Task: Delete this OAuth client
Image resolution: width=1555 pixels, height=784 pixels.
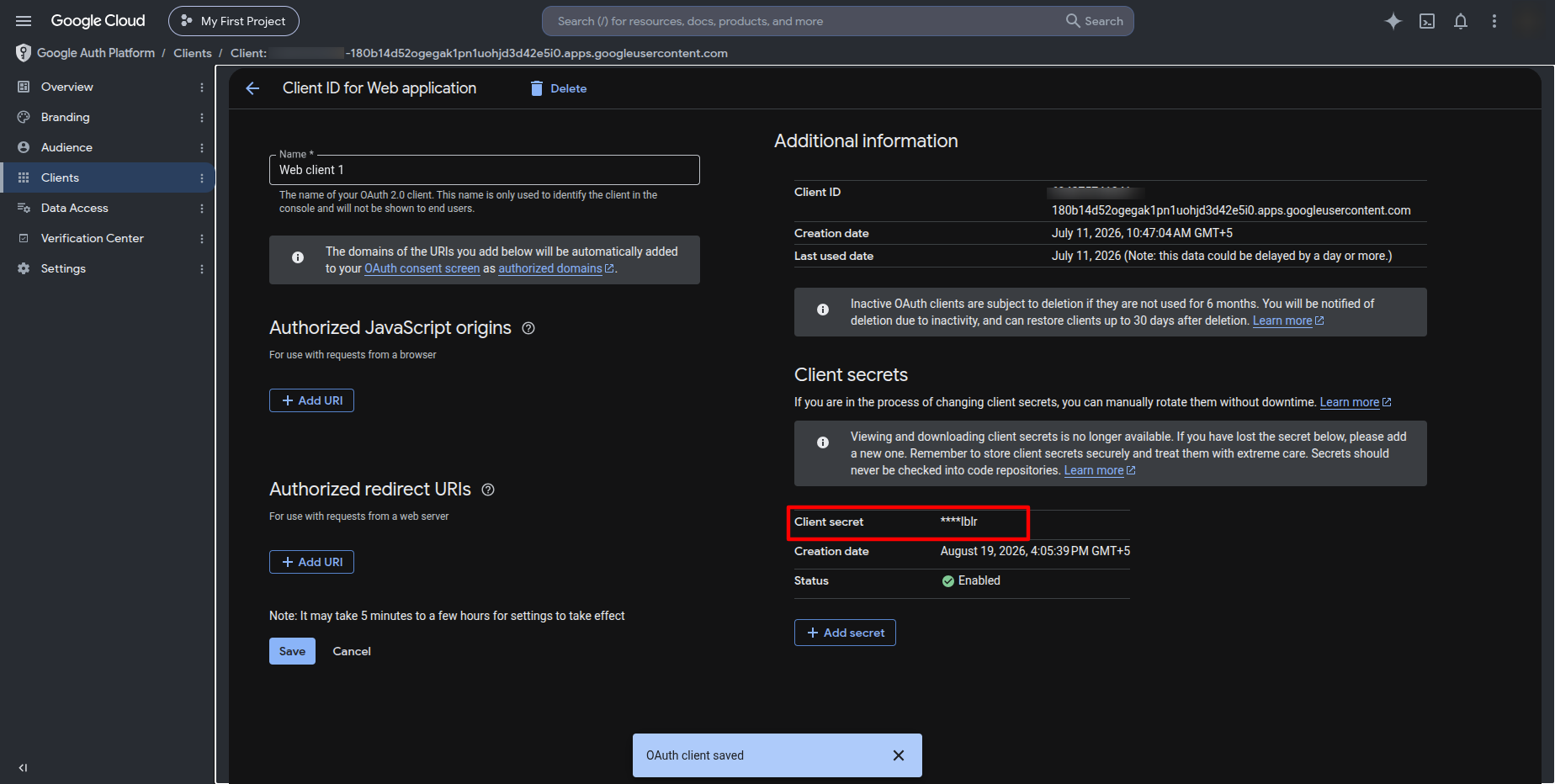Action: coord(559,88)
